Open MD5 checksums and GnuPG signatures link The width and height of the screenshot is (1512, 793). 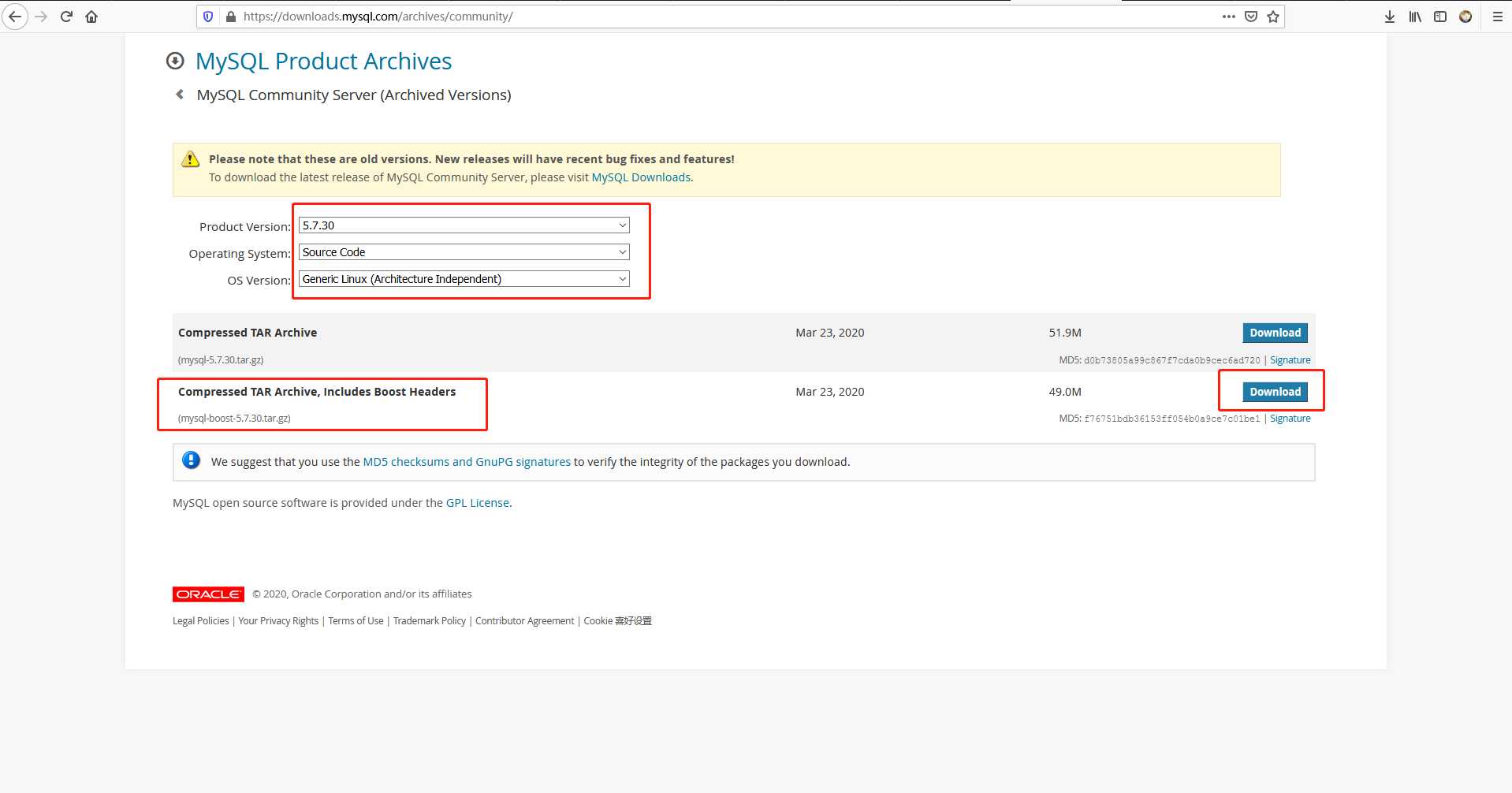click(467, 462)
